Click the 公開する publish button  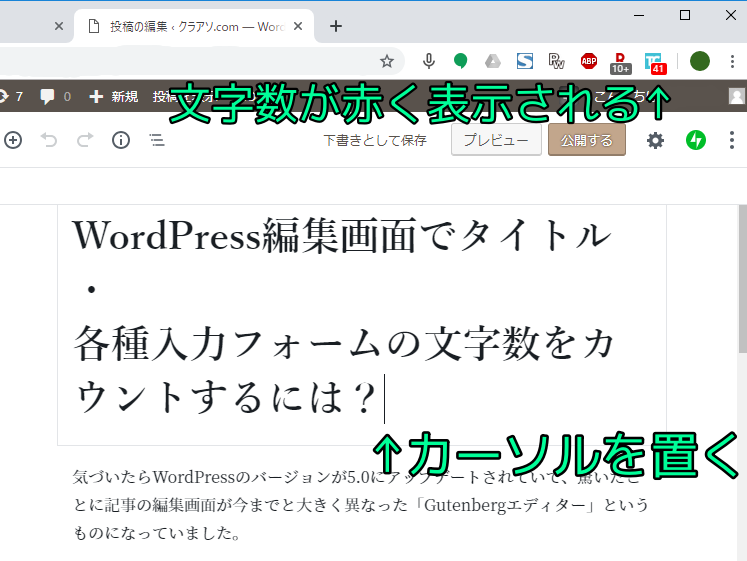586,140
